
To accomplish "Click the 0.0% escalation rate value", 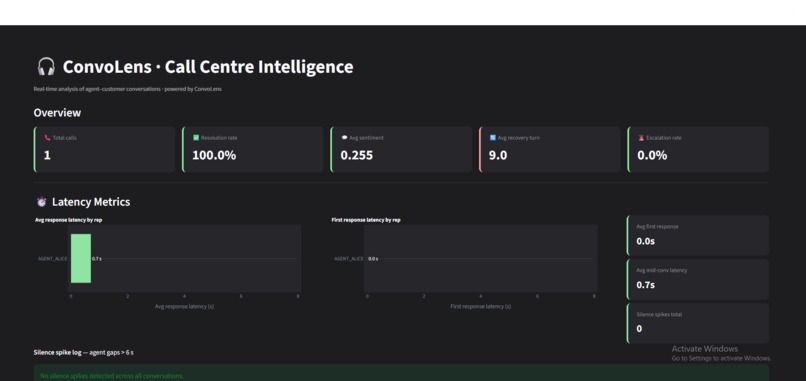I will pyautogui.click(x=652, y=155).
